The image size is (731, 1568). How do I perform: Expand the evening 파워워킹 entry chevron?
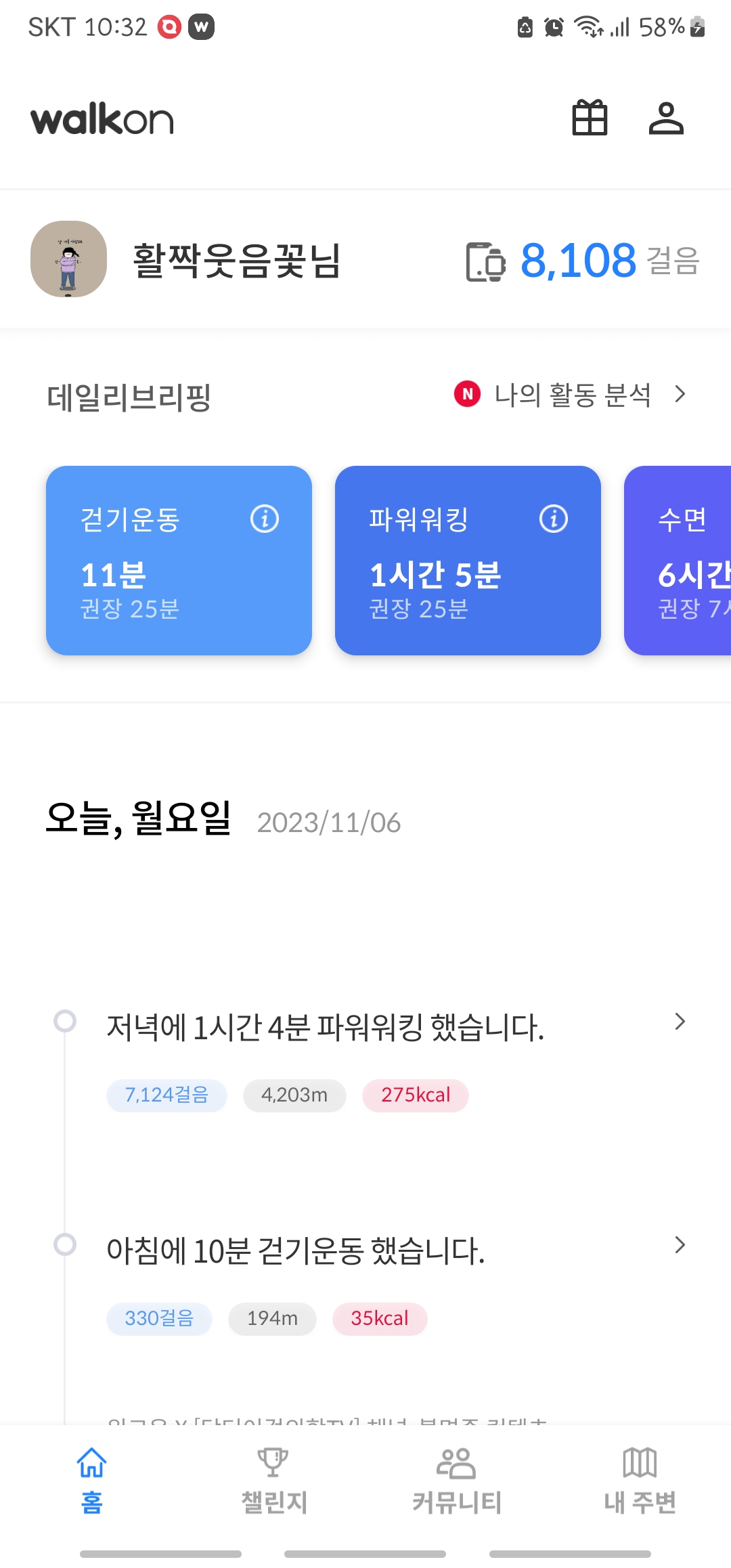pyautogui.click(x=680, y=1022)
